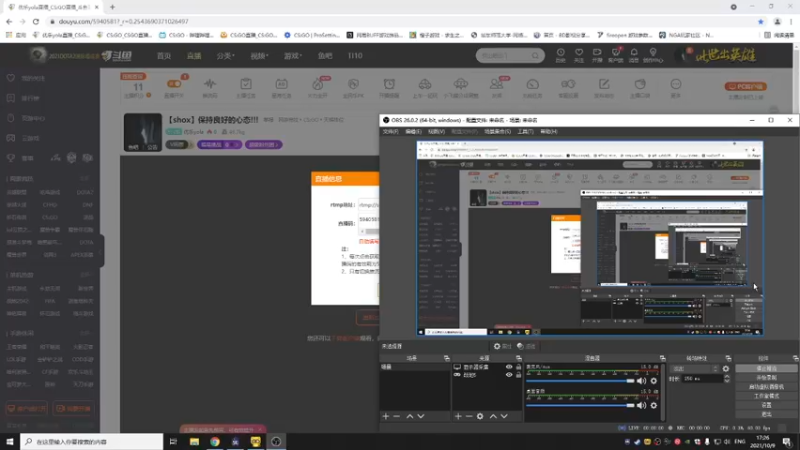Viewport: 800px width, 450px height.
Task: Move source up using the Sources panel up arrow
Action: pyautogui.click(x=493, y=416)
